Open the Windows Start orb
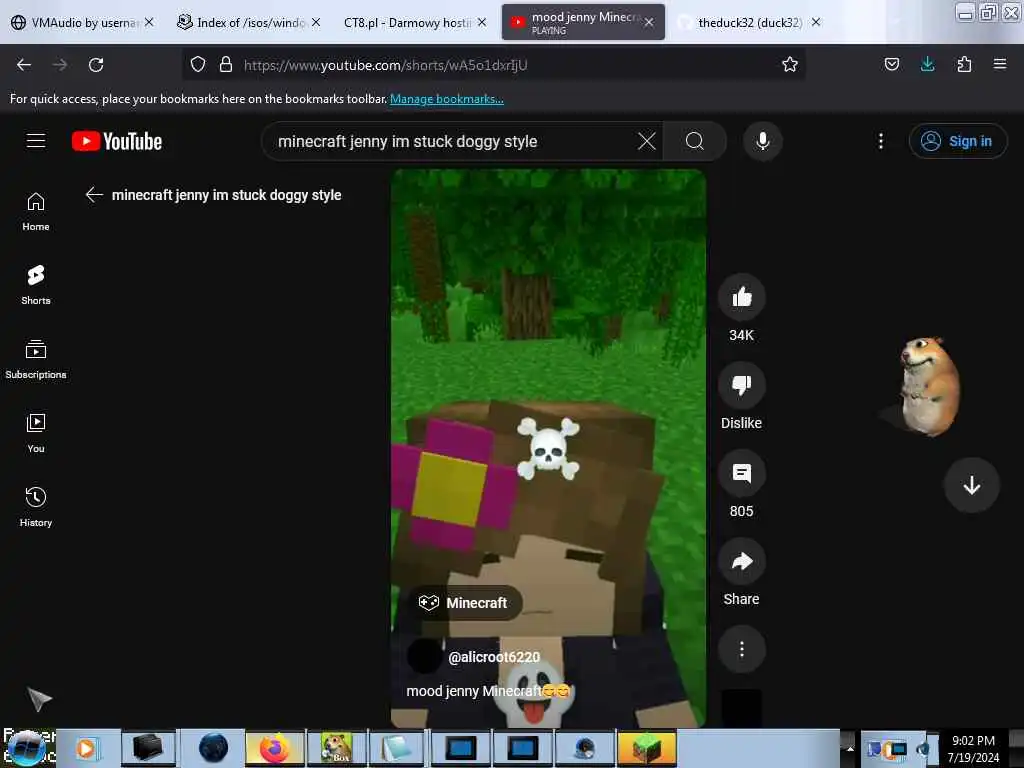1024x768 pixels. 26,748
